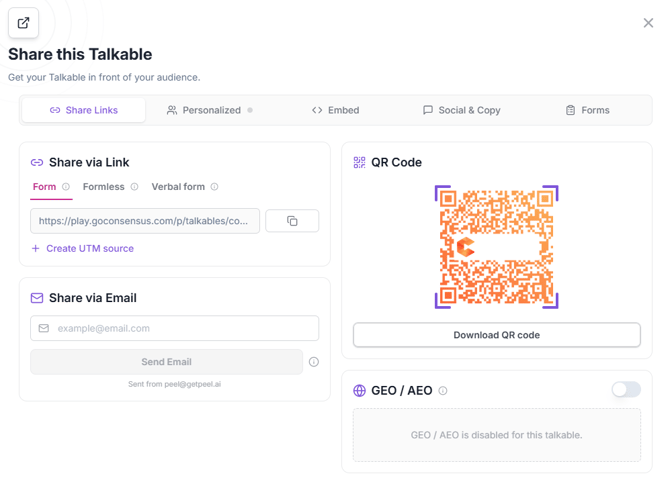
Task: Click the QR code icon in the header
Action: click(x=359, y=162)
